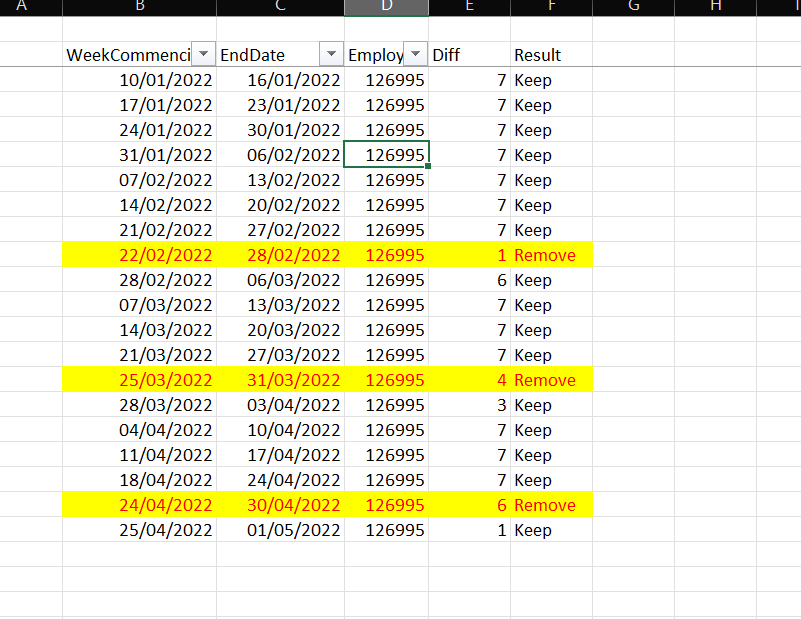This screenshot has width=801, height=619.
Task: Open the EndDate filter dropdown
Action: pos(329,54)
